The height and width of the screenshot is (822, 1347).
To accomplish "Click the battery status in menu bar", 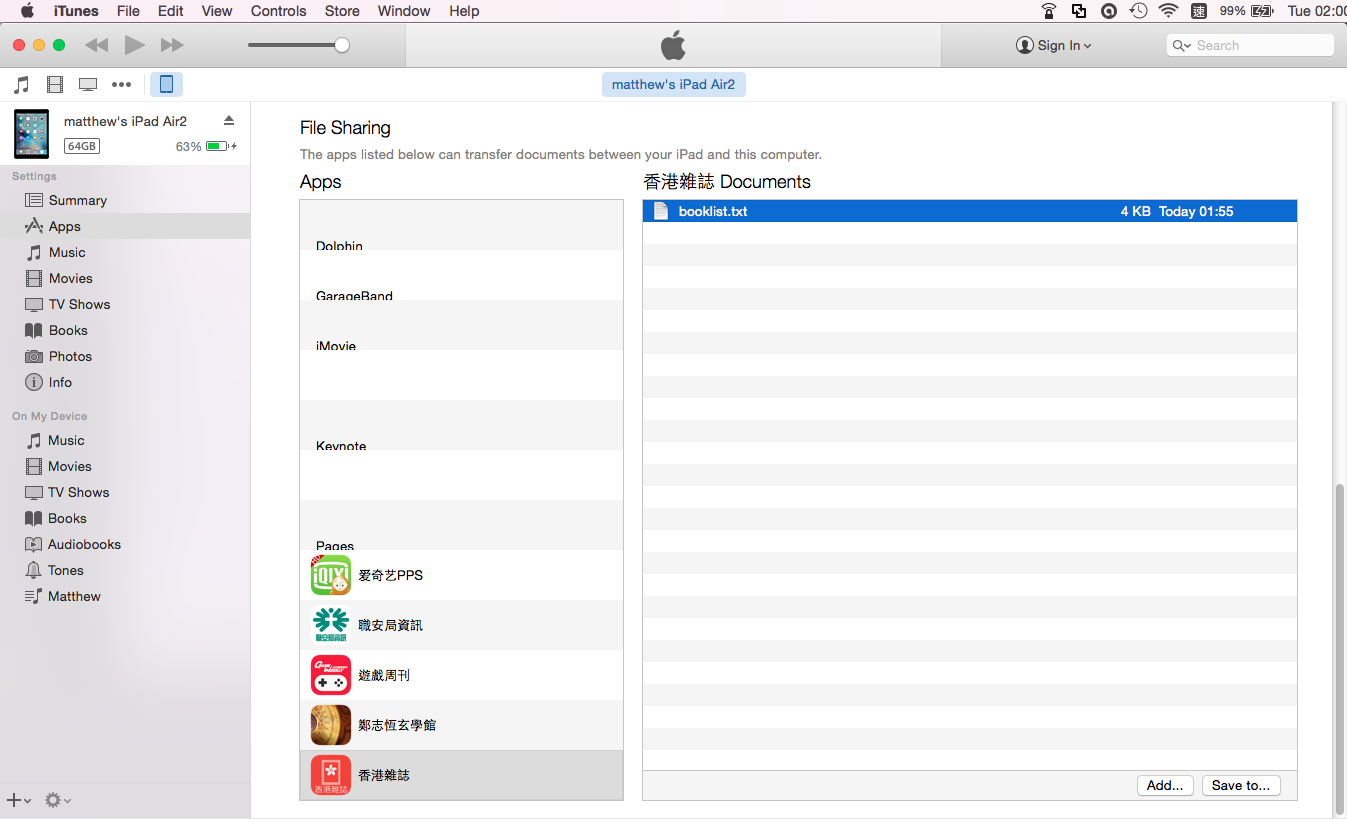I will [1246, 11].
